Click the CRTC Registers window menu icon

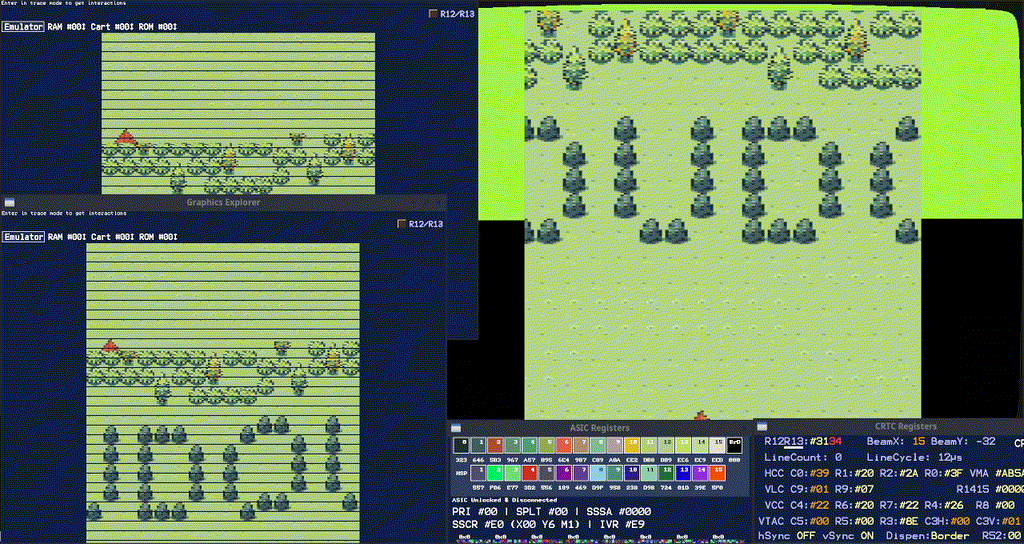(x=762, y=427)
